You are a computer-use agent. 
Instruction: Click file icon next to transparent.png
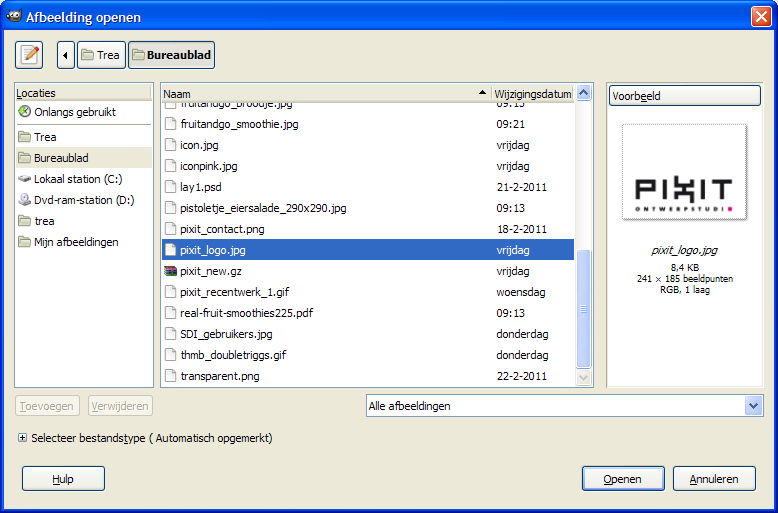click(x=170, y=376)
